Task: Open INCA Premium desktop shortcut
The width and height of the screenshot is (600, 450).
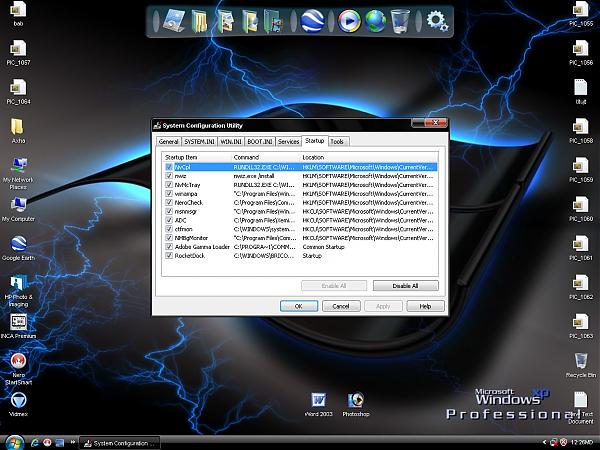Action: [18, 326]
